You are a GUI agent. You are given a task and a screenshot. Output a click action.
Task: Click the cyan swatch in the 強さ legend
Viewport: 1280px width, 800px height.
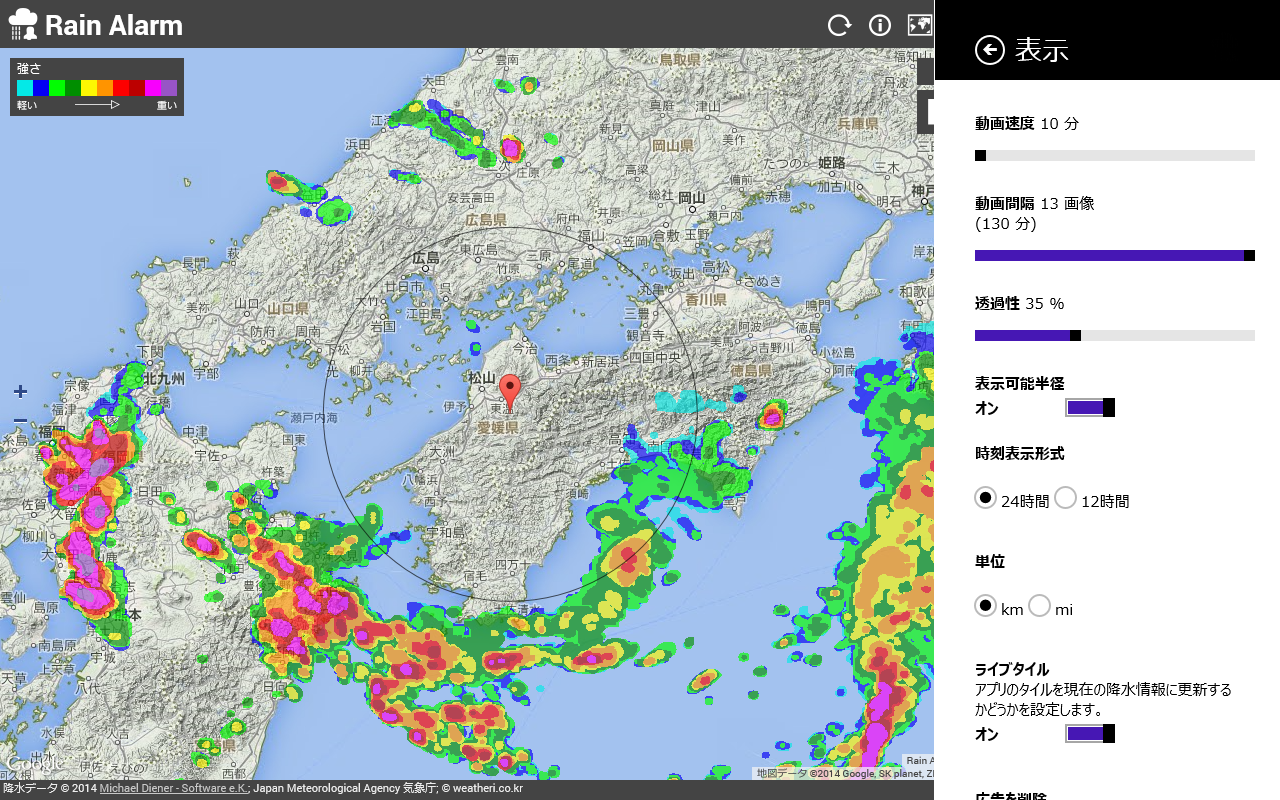(x=25, y=88)
